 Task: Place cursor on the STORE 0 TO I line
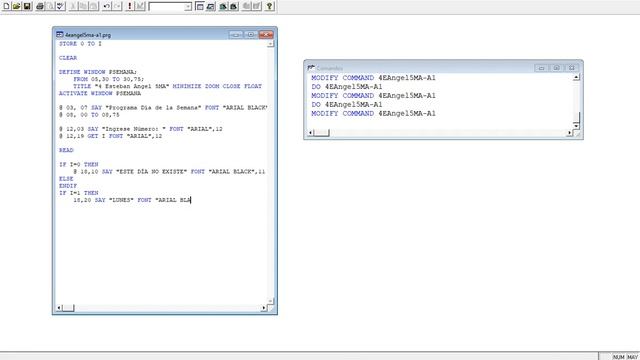(x=80, y=44)
